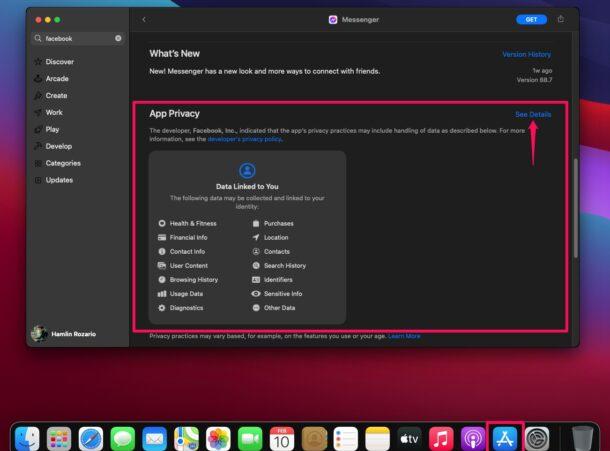Screen dimensions: 610x451
Task: Open Photos from the Dock
Action: pyautogui.click(x=218, y=439)
